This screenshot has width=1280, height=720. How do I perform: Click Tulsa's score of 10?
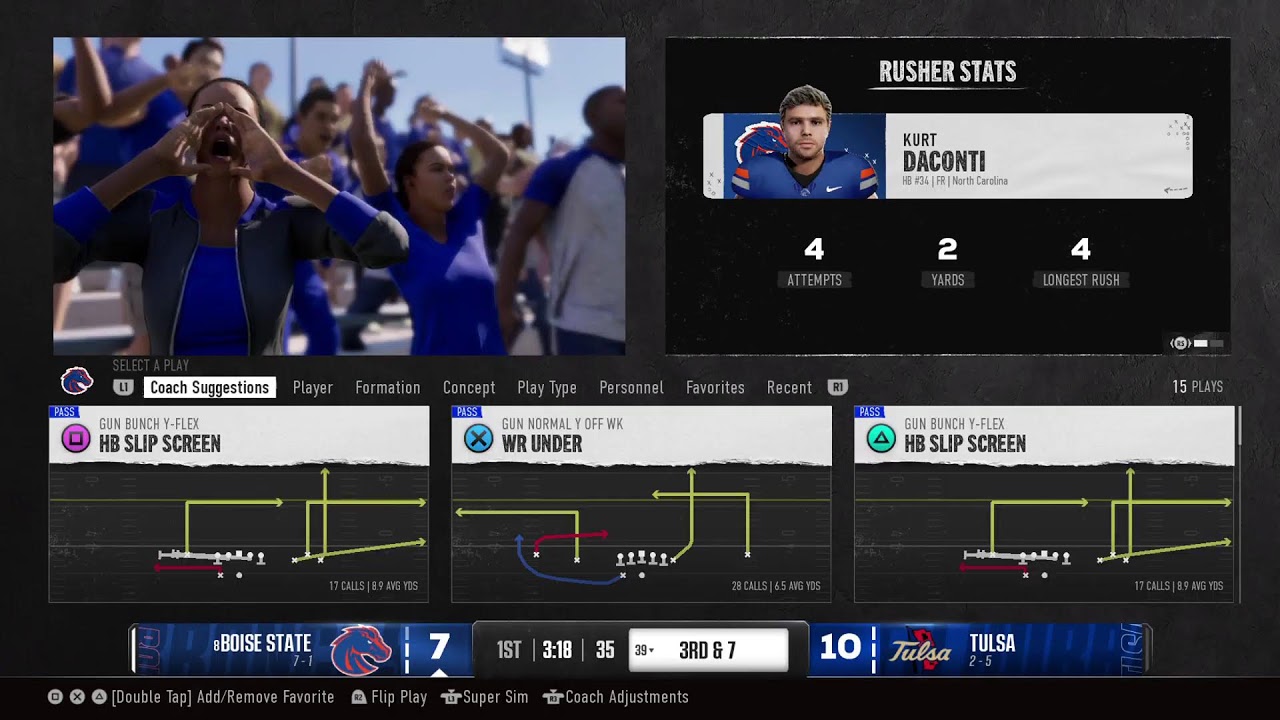click(841, 647)
